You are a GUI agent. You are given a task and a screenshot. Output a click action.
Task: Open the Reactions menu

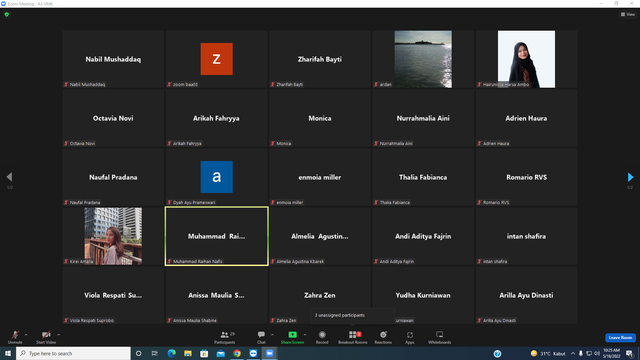coord(383,337)
